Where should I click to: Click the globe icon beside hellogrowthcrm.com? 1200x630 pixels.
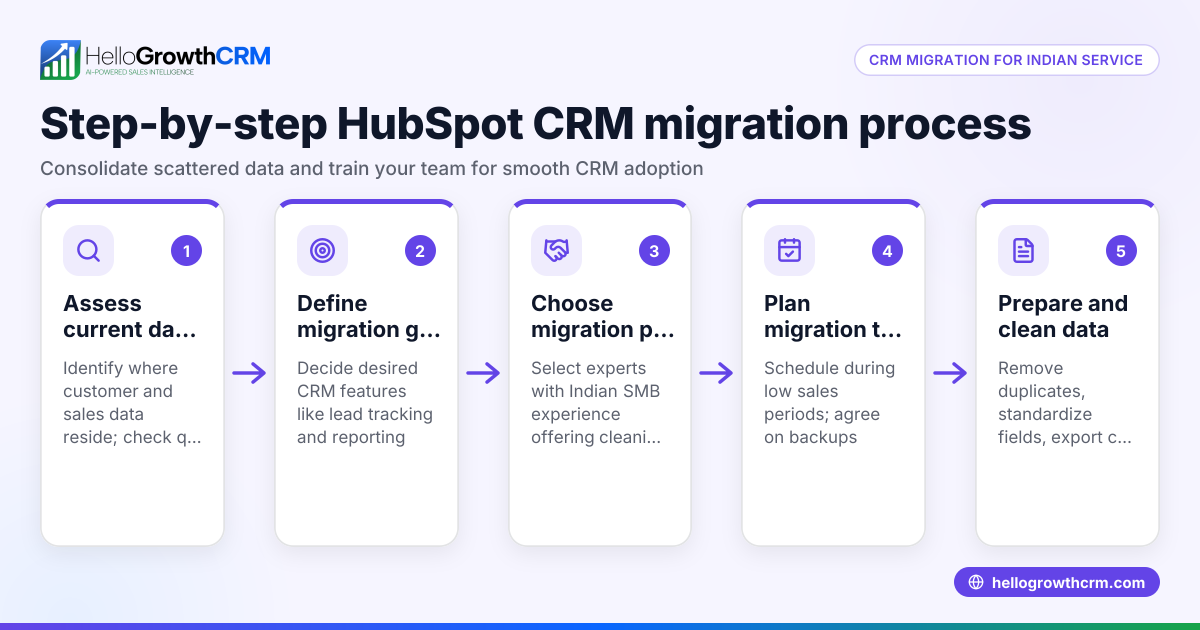pos(976,582)
